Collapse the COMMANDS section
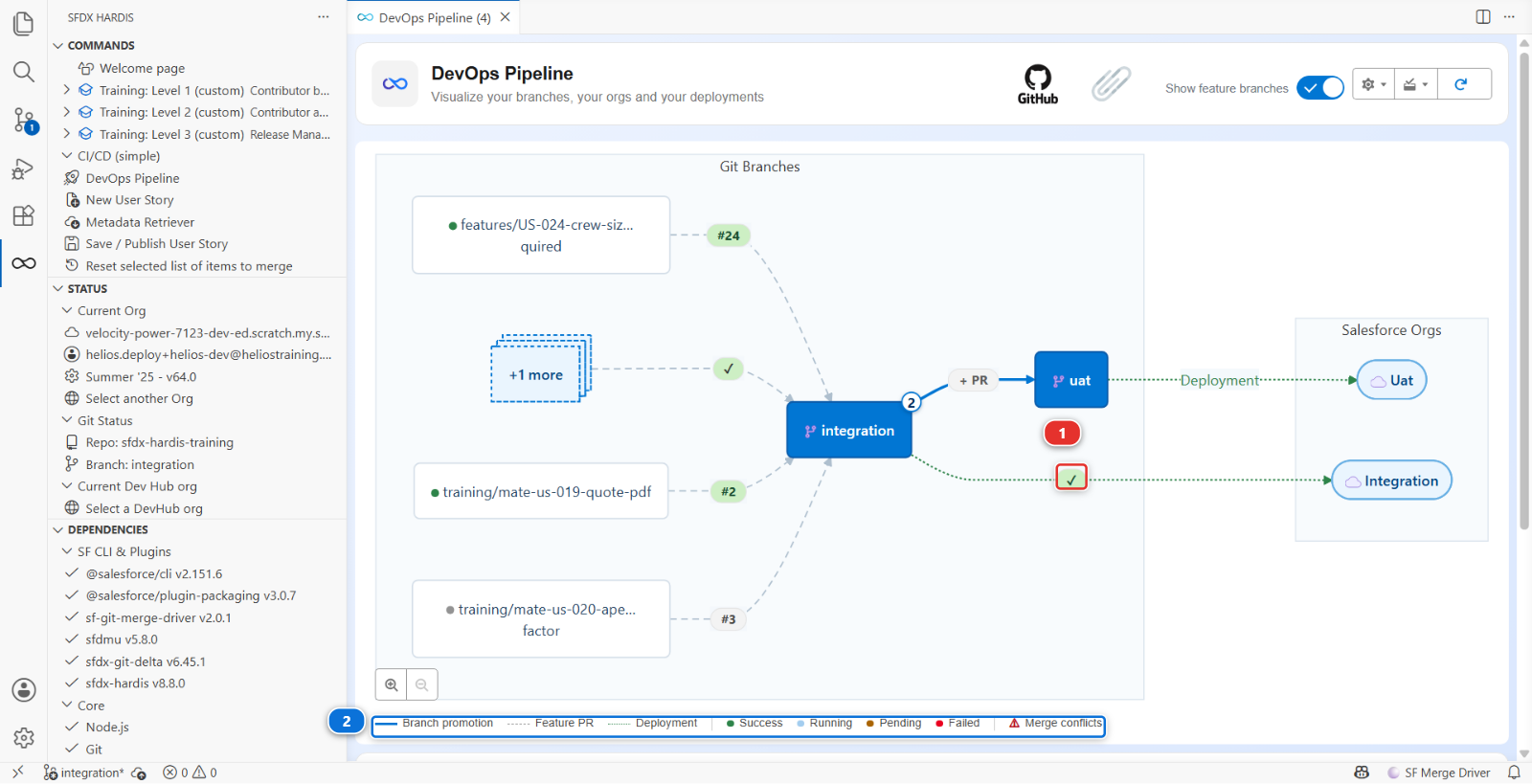The width and height of the screenshot is (1532, 784). click(x=58, y=45)
